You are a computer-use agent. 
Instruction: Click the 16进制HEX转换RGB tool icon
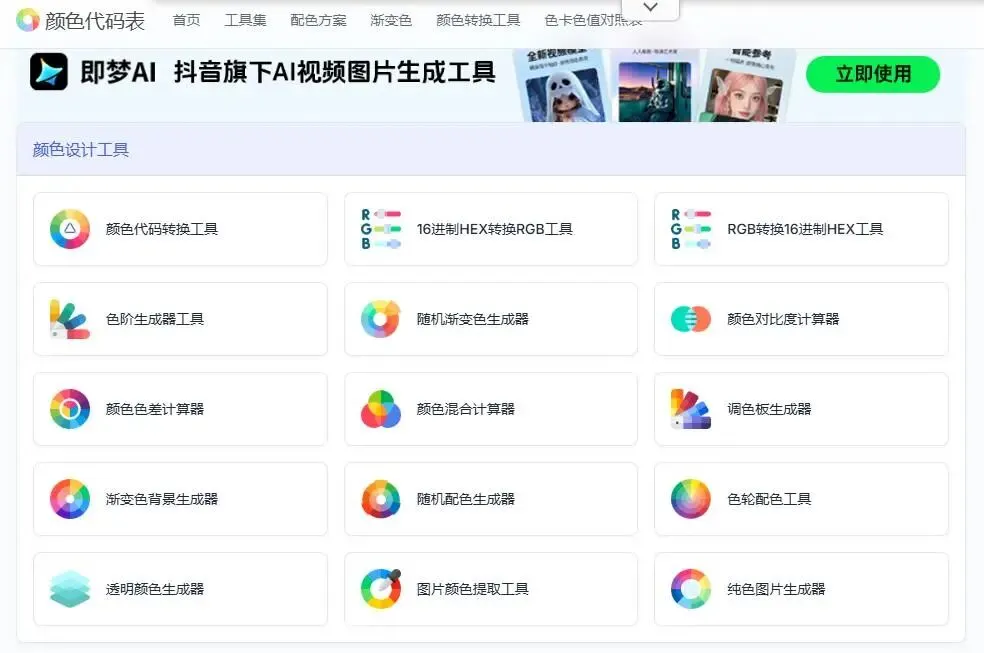tap(380, 228)
